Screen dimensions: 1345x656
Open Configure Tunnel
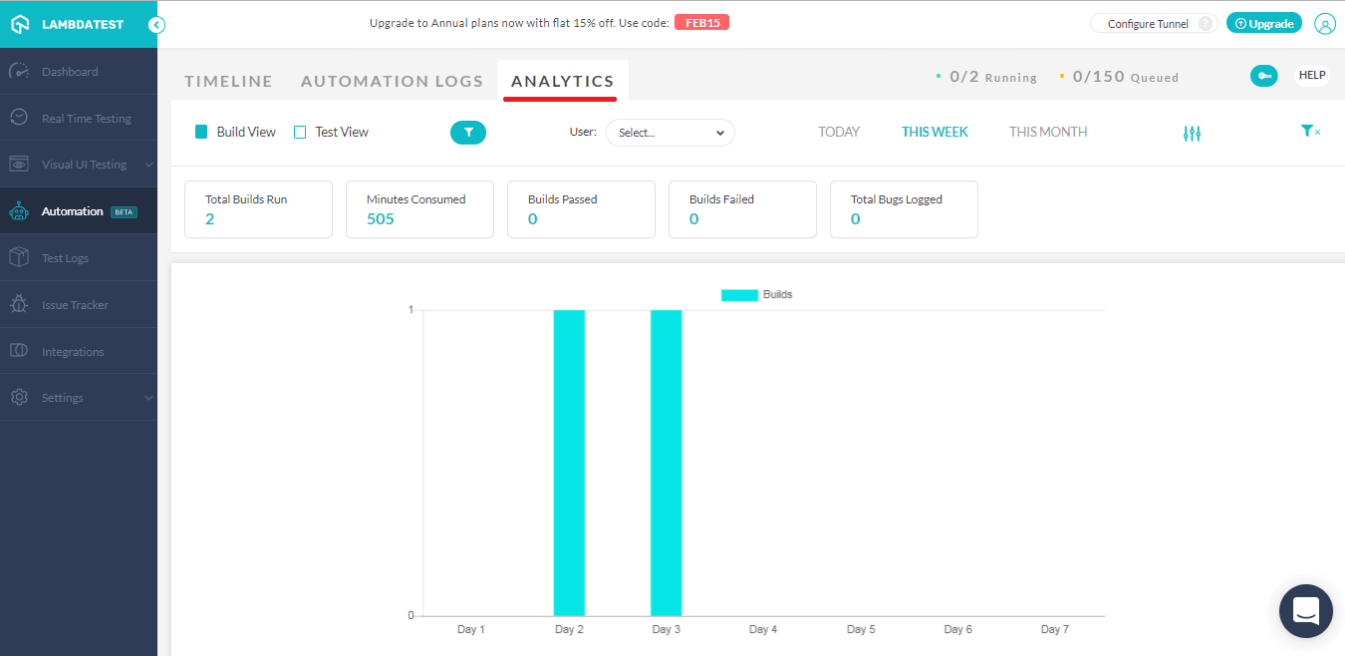(x=1145, y=21)
